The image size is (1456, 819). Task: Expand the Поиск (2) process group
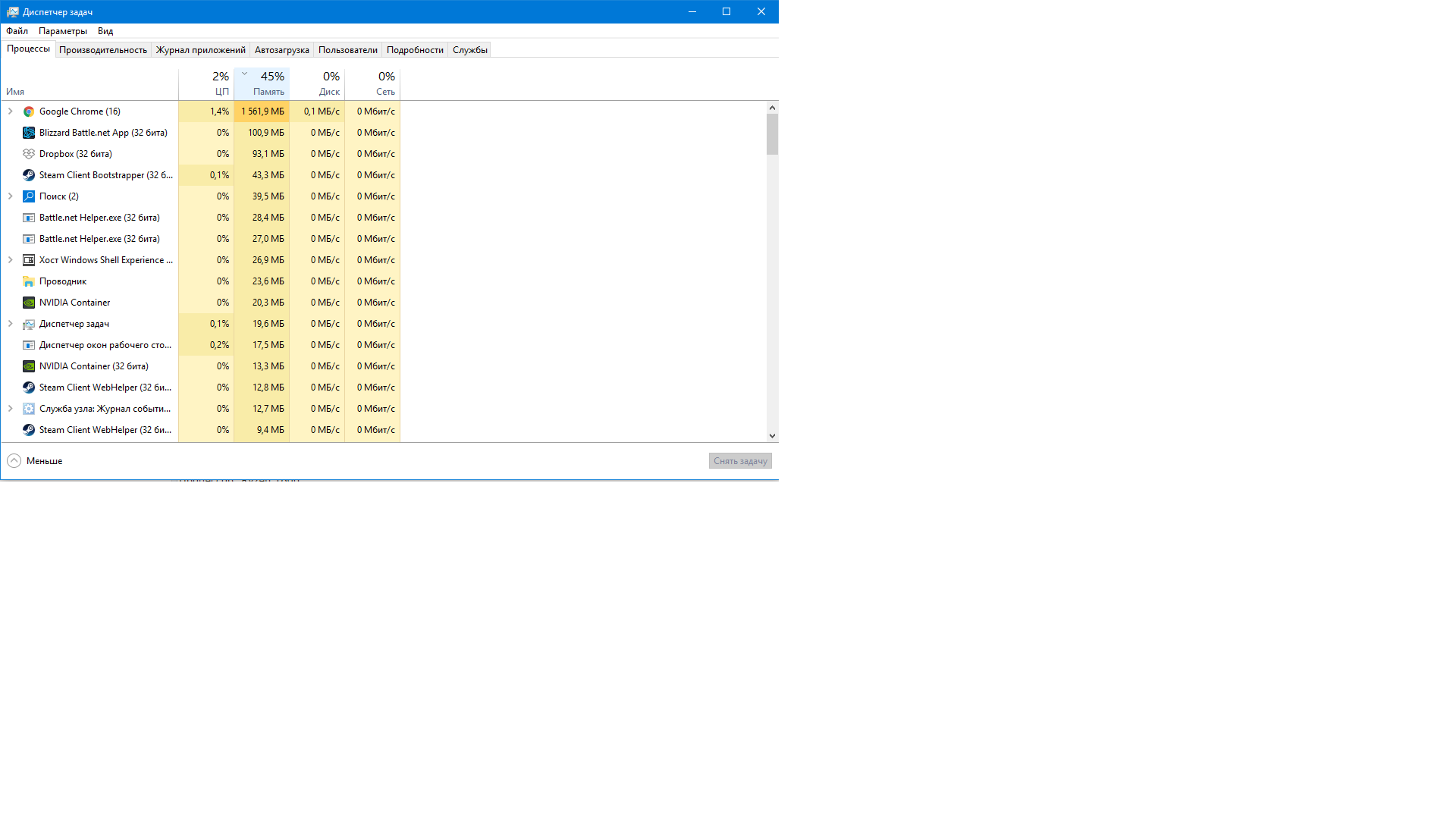[x=11, y=196]
